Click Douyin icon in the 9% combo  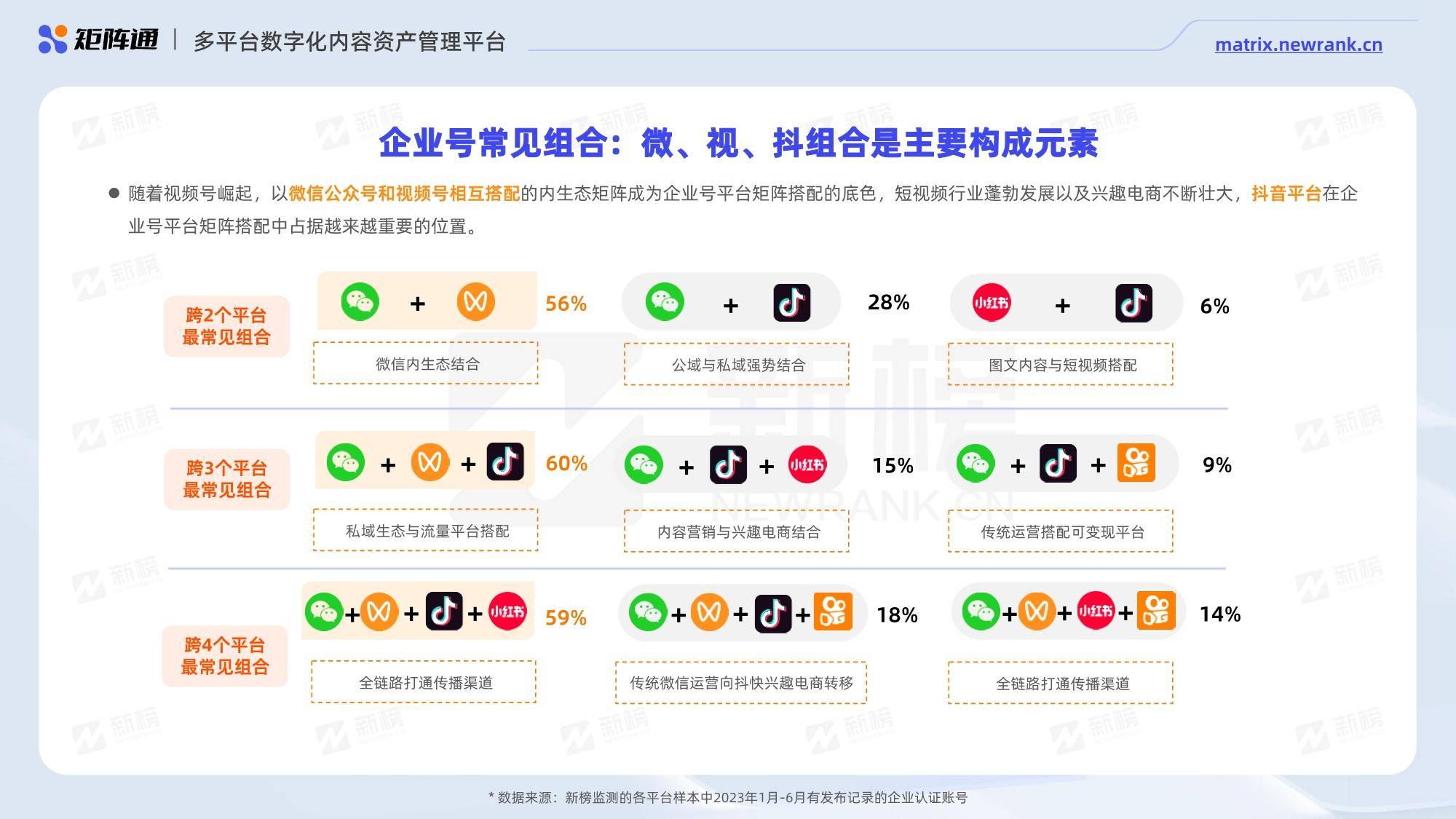pyautogui.click(x=1058, y=463)
